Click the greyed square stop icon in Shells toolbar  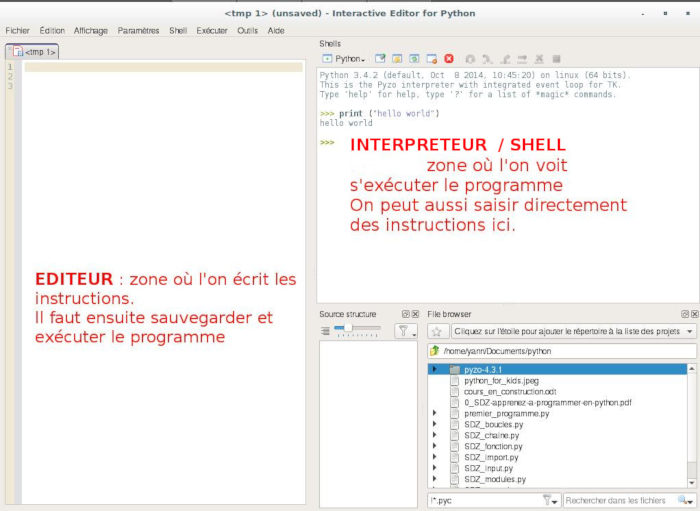pos(556,58)
